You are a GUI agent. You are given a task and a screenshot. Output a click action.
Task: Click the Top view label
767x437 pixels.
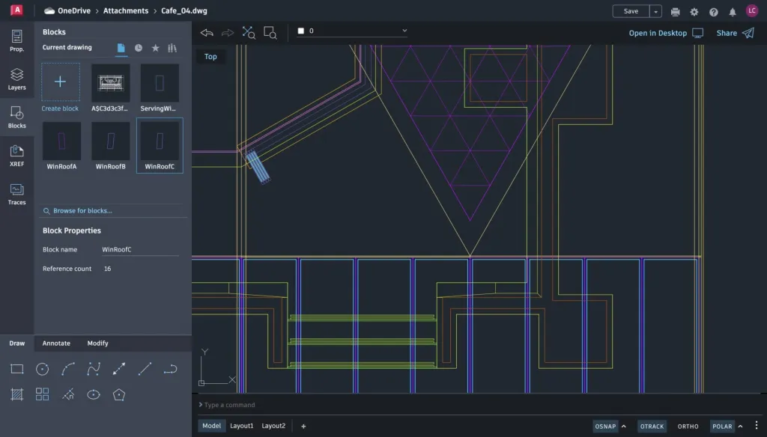point(210,57)
